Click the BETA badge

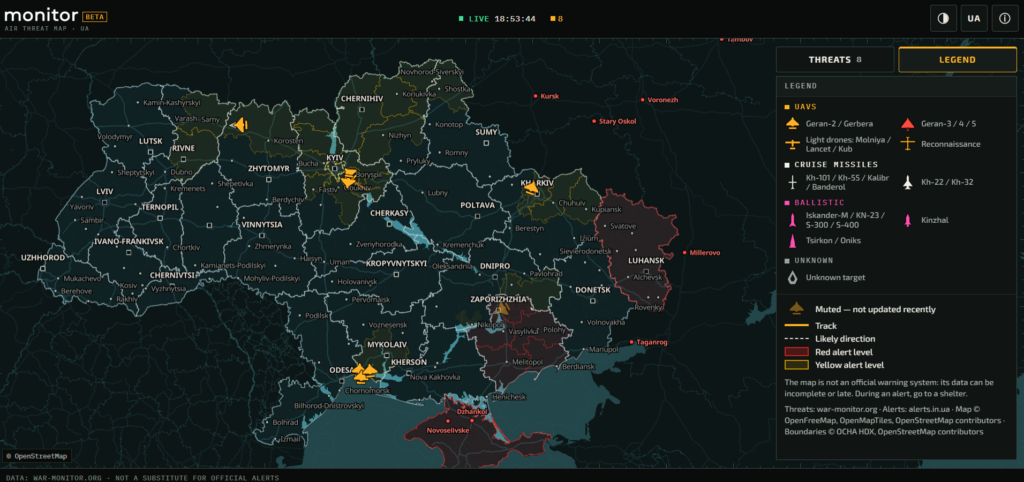click(x=95, y=16)
